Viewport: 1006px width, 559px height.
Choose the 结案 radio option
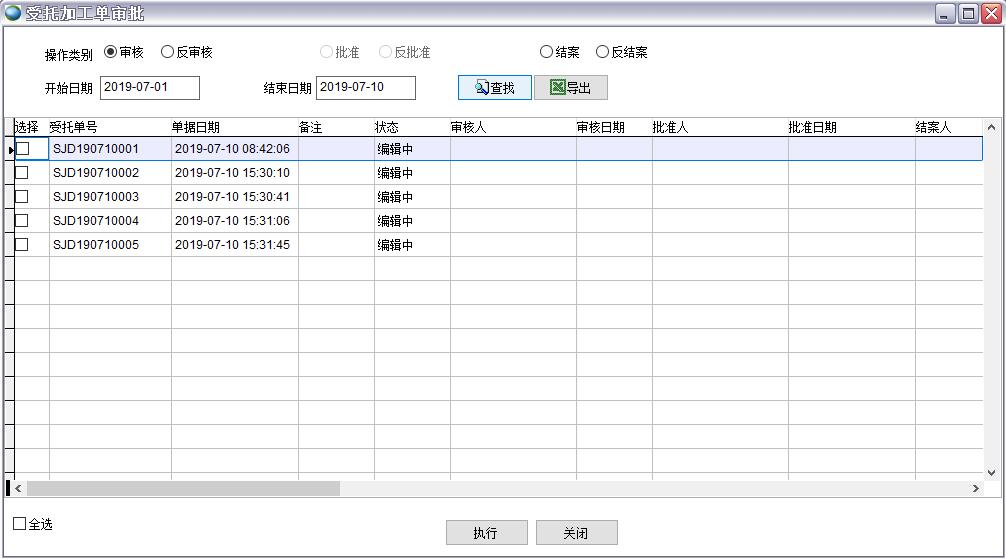point(546,52)
